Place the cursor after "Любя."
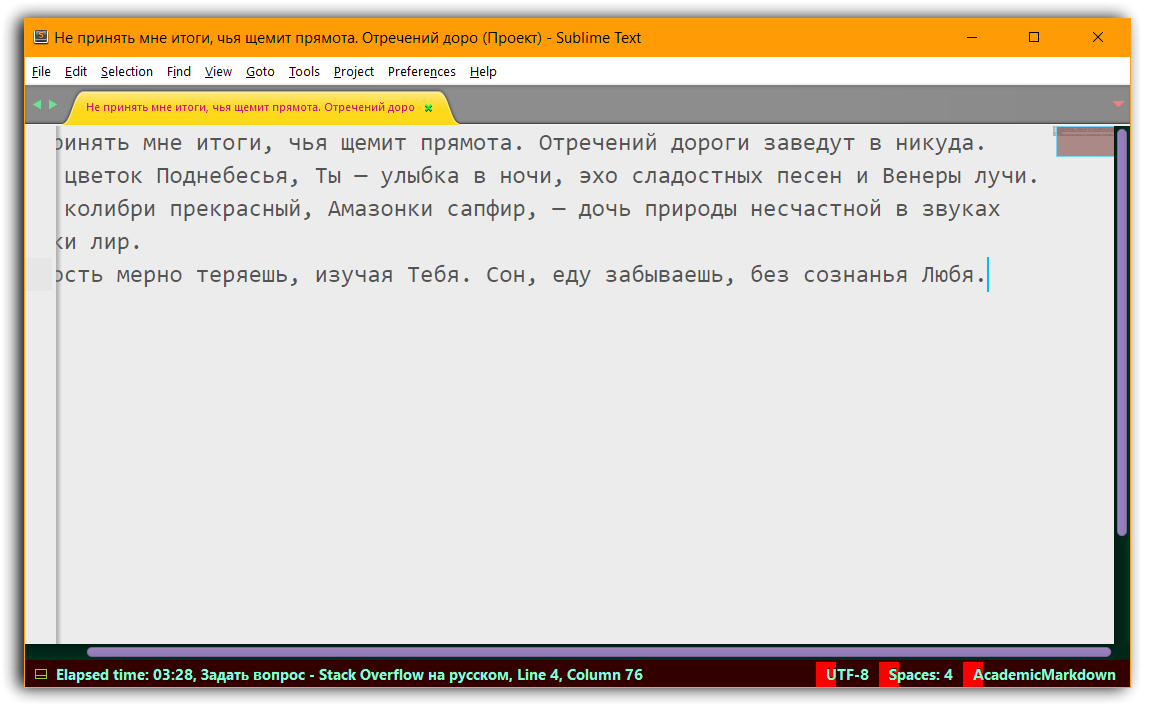1149x706 pixels. pos(988,275)
